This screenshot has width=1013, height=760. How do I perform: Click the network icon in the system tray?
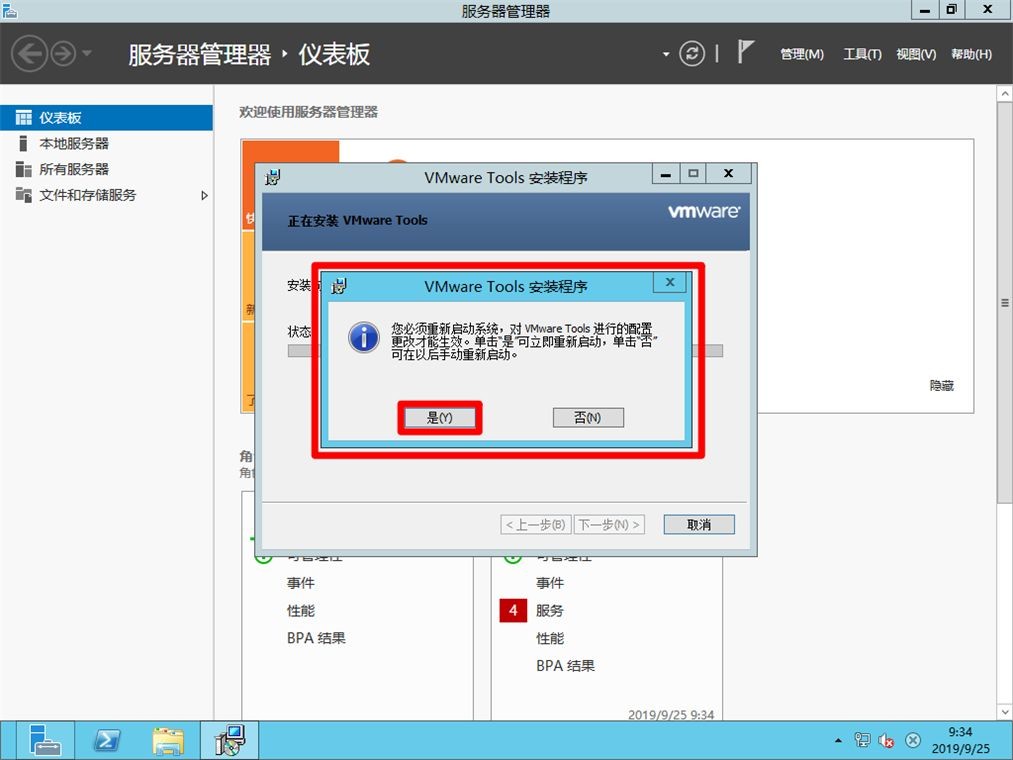tap(862, 741)
